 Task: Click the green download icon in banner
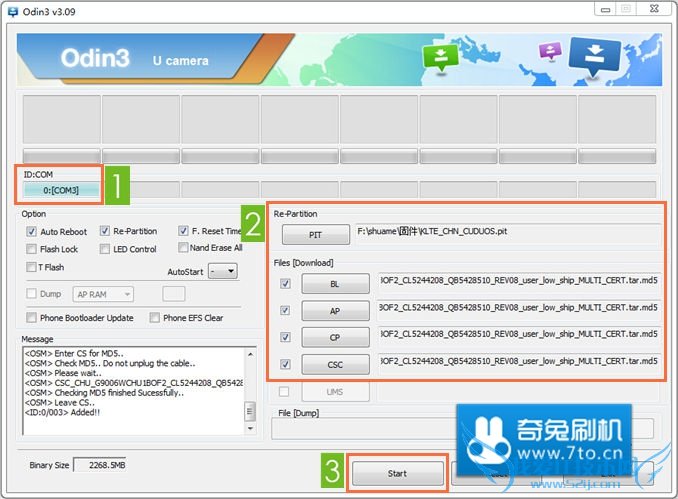pyautogui.click(x=440, y=58)
